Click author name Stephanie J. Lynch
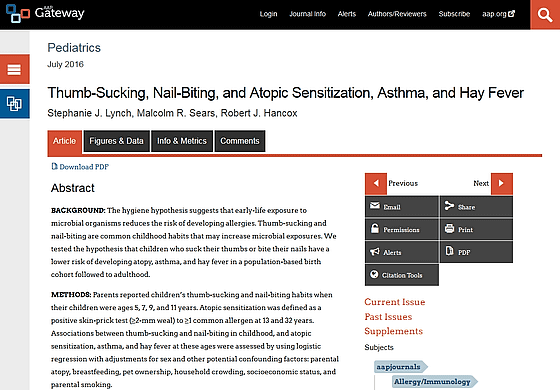The width and height of the screenshot is (560, 390). click(90, 113)
